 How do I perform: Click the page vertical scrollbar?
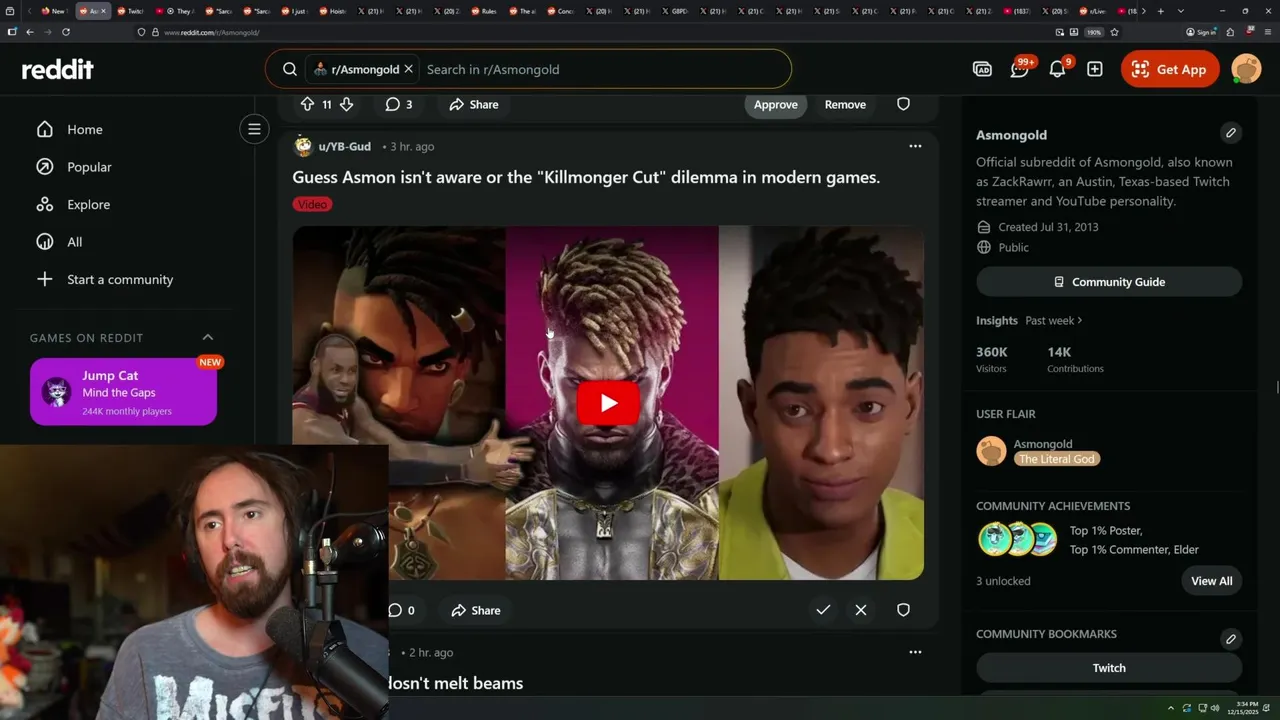coord(1276,388)
